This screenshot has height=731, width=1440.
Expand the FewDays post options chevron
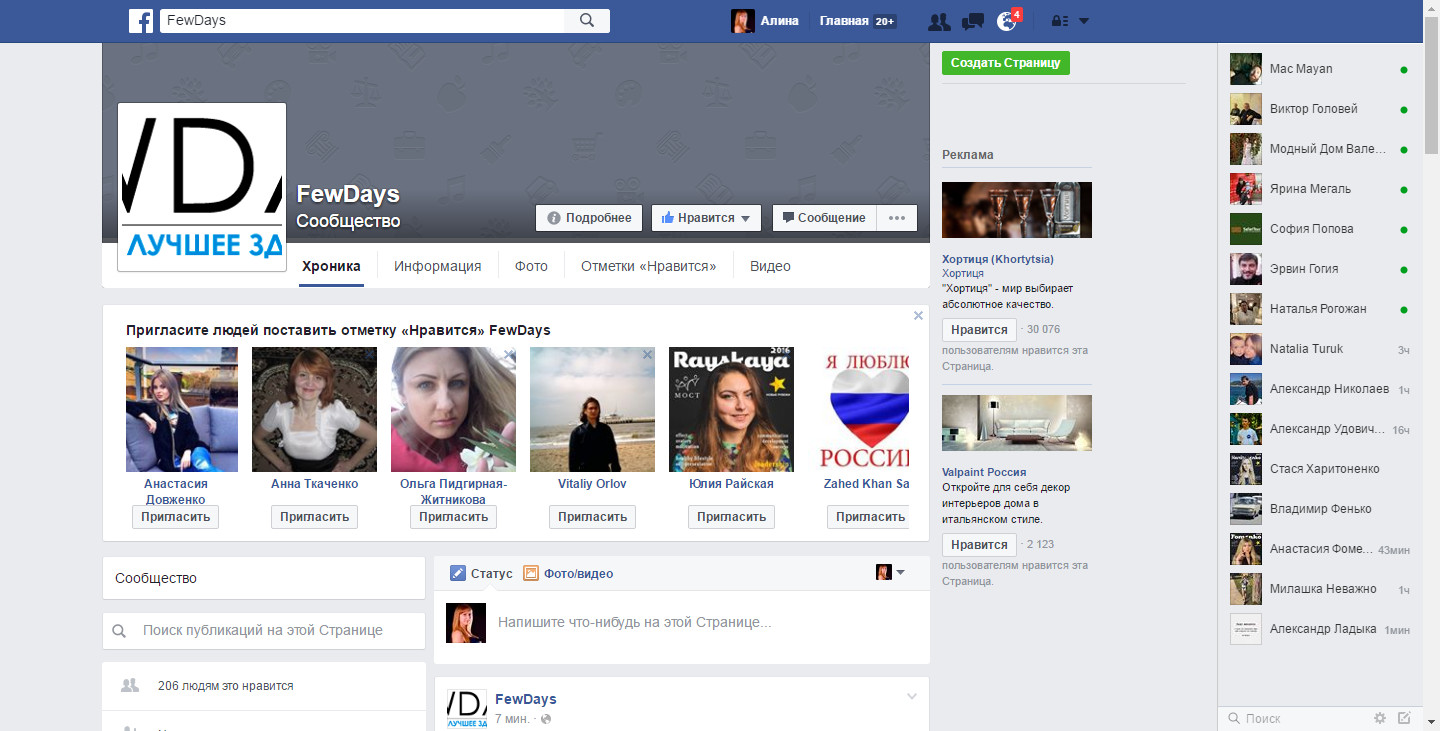pos(911,697)
